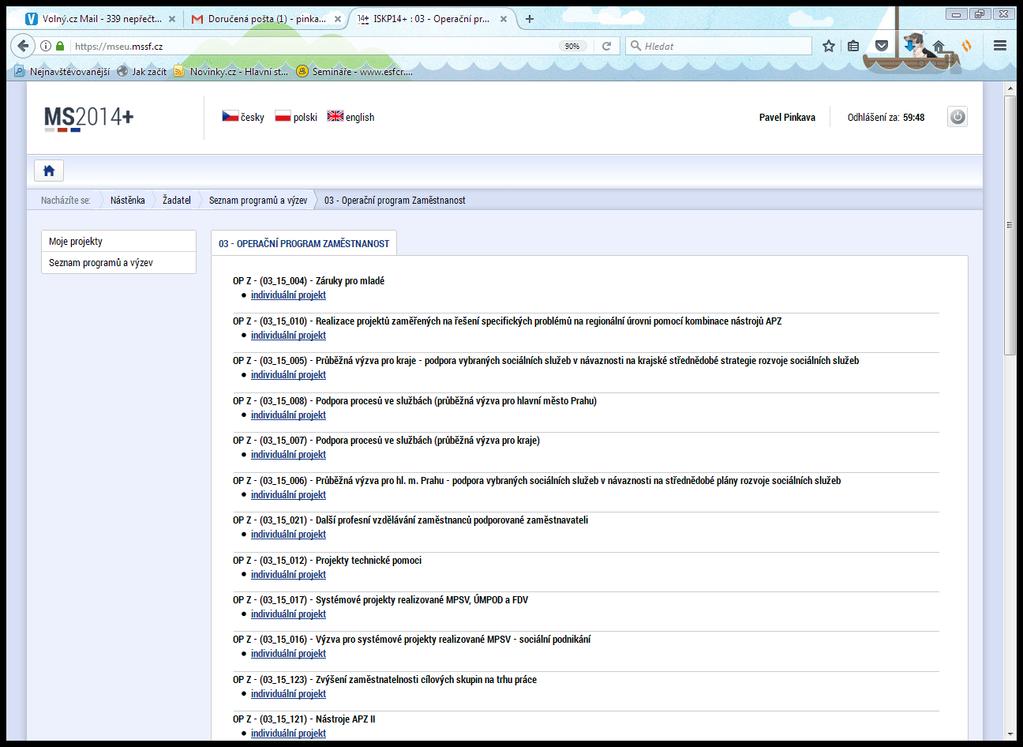Viewport: 1023px width, 747px height.
Task: Open individuální projekt under Další profesní vzdělávání
Action: click(x=288, y=534)
